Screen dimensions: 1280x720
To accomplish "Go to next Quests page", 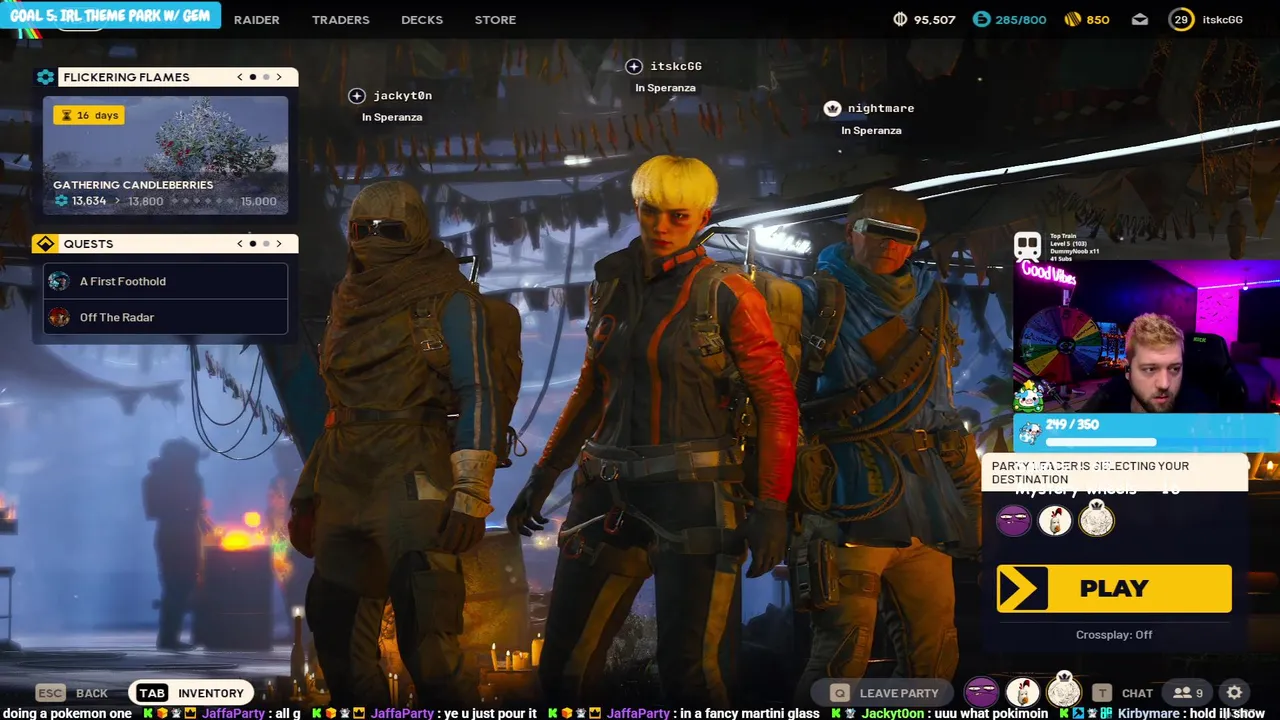I will click(x=279, y=244).
